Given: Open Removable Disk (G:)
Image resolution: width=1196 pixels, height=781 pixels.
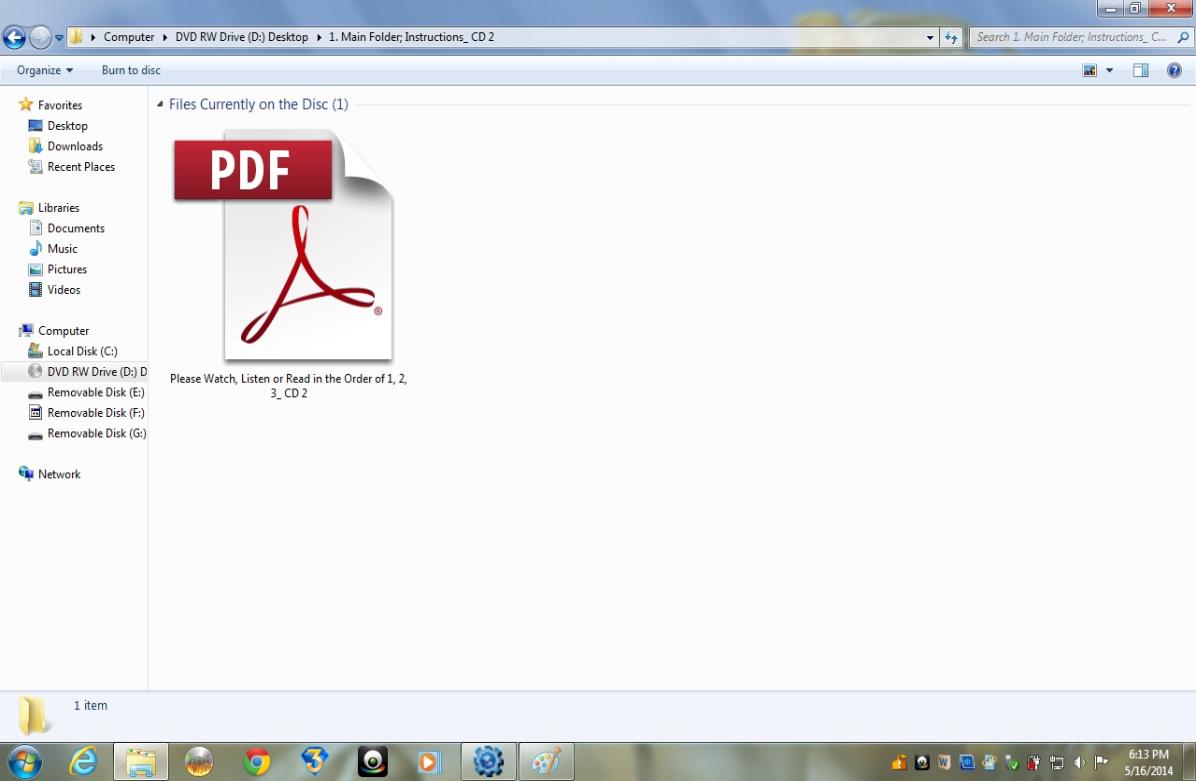Looking at the screenshot, I should (96, 434).
